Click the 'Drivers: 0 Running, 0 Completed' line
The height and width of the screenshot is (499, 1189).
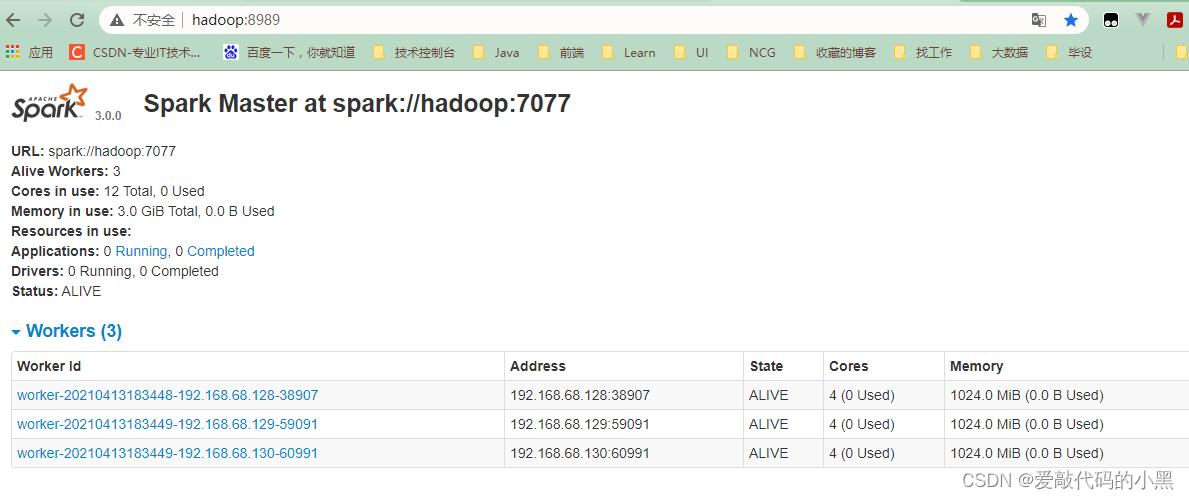115,271
